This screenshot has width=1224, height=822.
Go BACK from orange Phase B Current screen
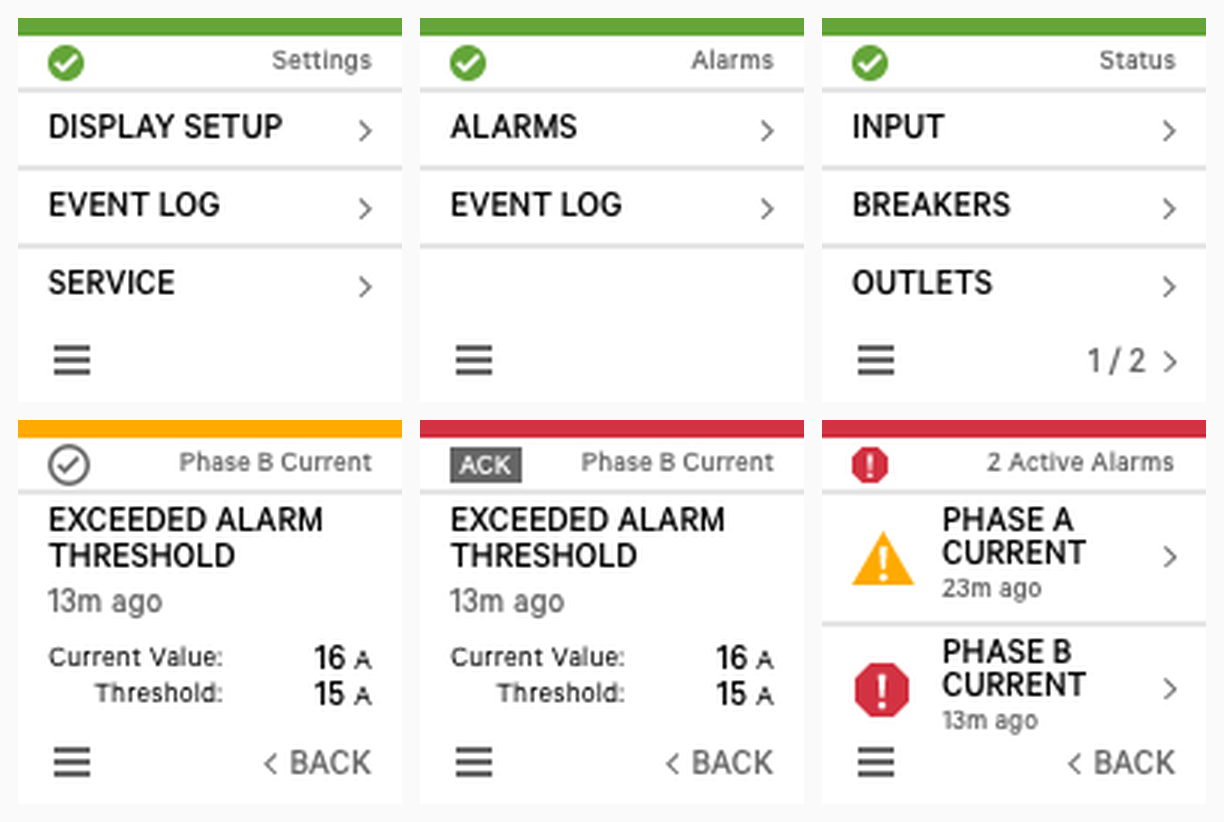tap(317, 763)
